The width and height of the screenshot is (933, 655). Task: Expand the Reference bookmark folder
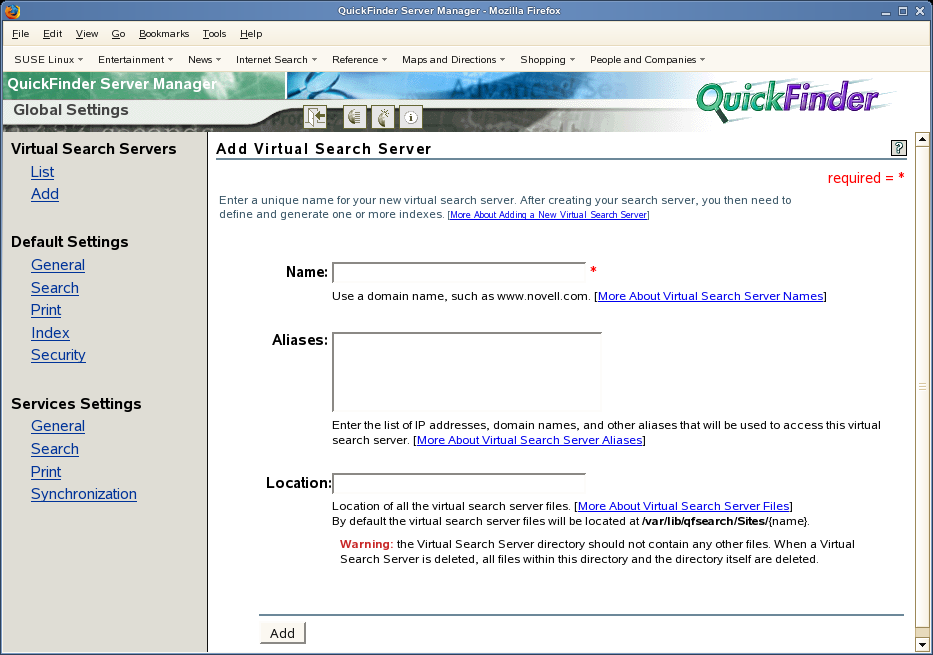359,59
